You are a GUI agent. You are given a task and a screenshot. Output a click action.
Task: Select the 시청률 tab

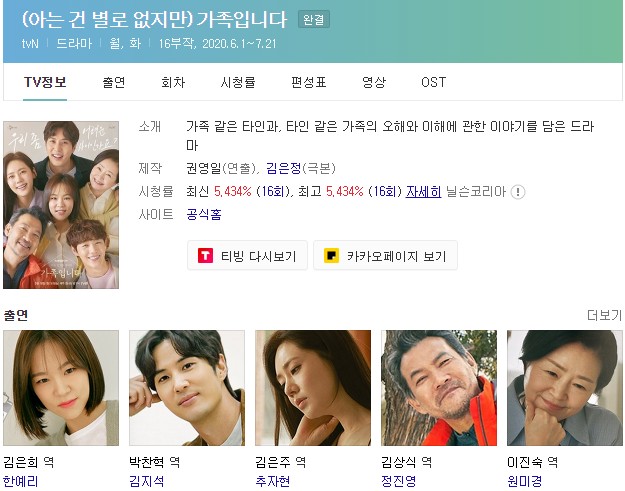click(238, 82)
